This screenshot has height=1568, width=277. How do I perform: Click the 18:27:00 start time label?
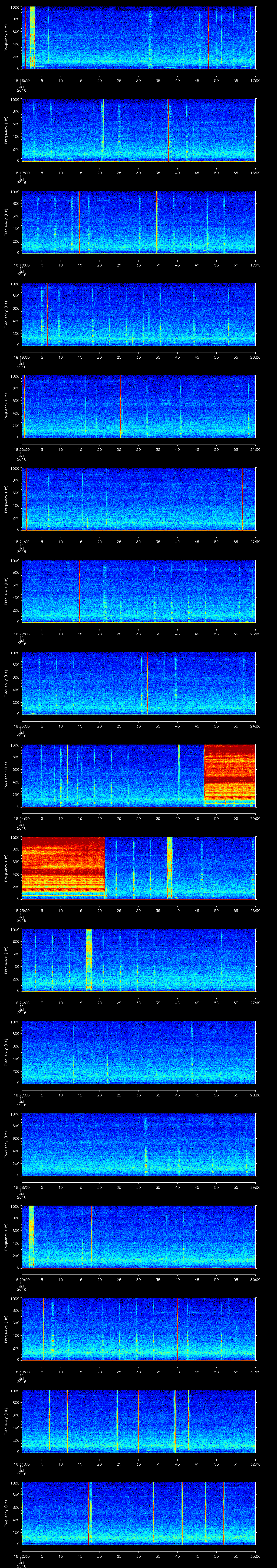coord(21,1095)
